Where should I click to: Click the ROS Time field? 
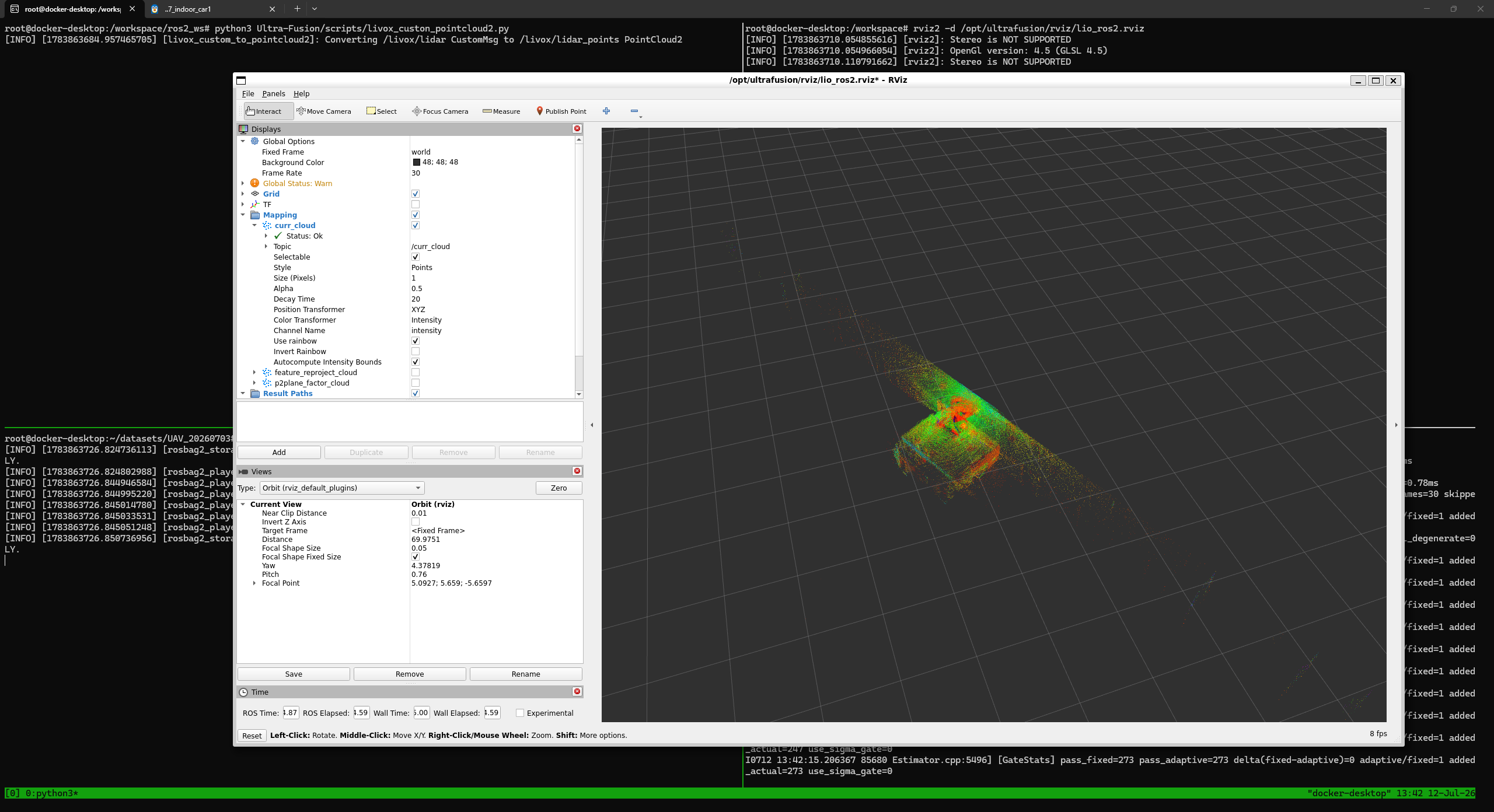point(291,712)
